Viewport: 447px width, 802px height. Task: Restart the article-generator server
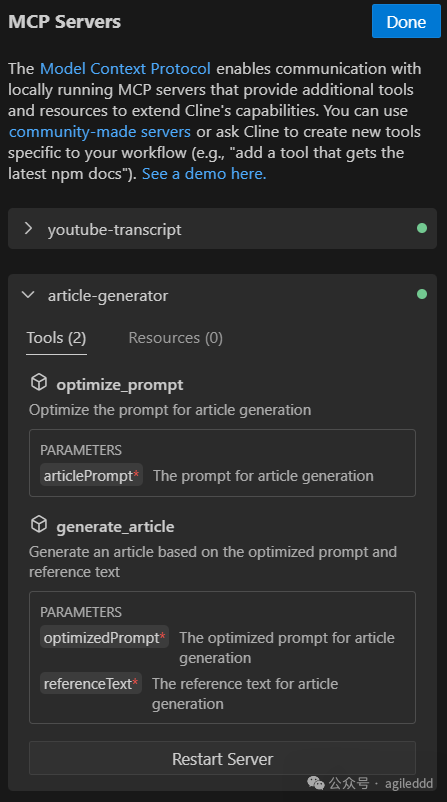pos(222,759)
